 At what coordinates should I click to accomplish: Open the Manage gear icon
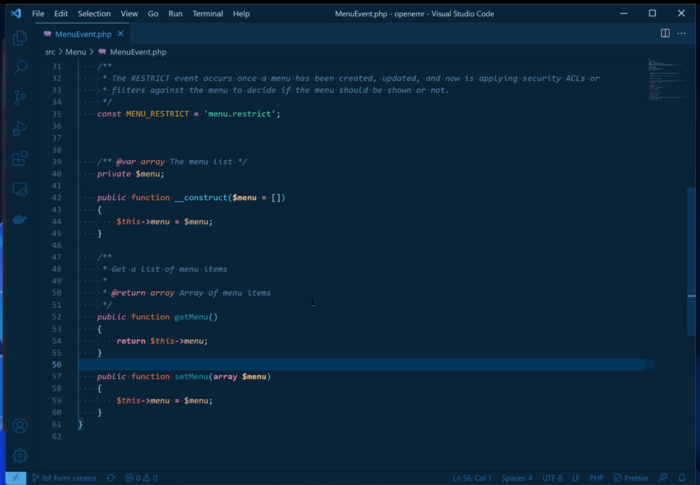pyautogui.click(x=20, y=455)
